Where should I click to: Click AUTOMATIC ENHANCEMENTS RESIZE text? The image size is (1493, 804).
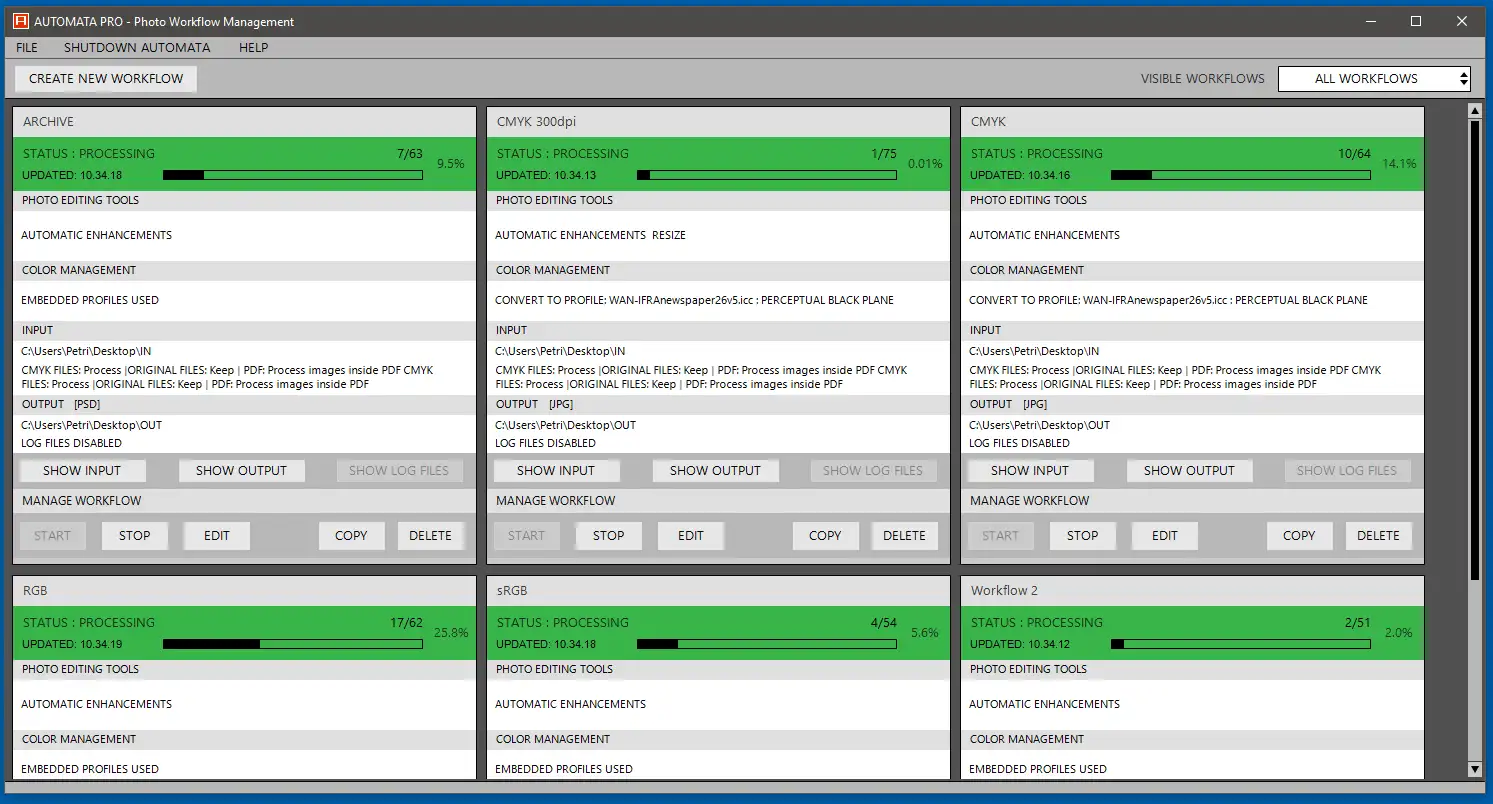click(590, 235)
